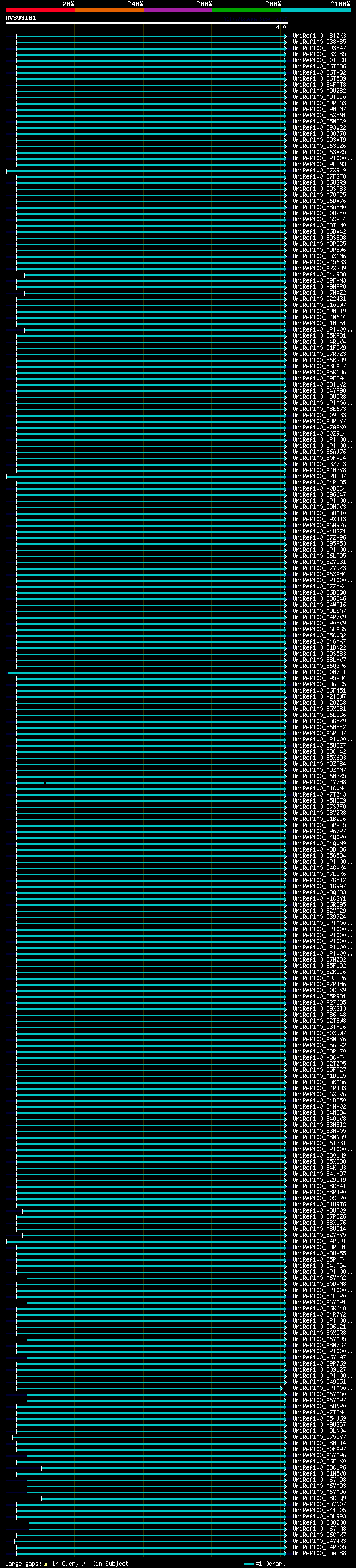This screenshot has width=356, height=1568.
Task: Open hit UniRef100_B6TD86
Action: [319, 66]
